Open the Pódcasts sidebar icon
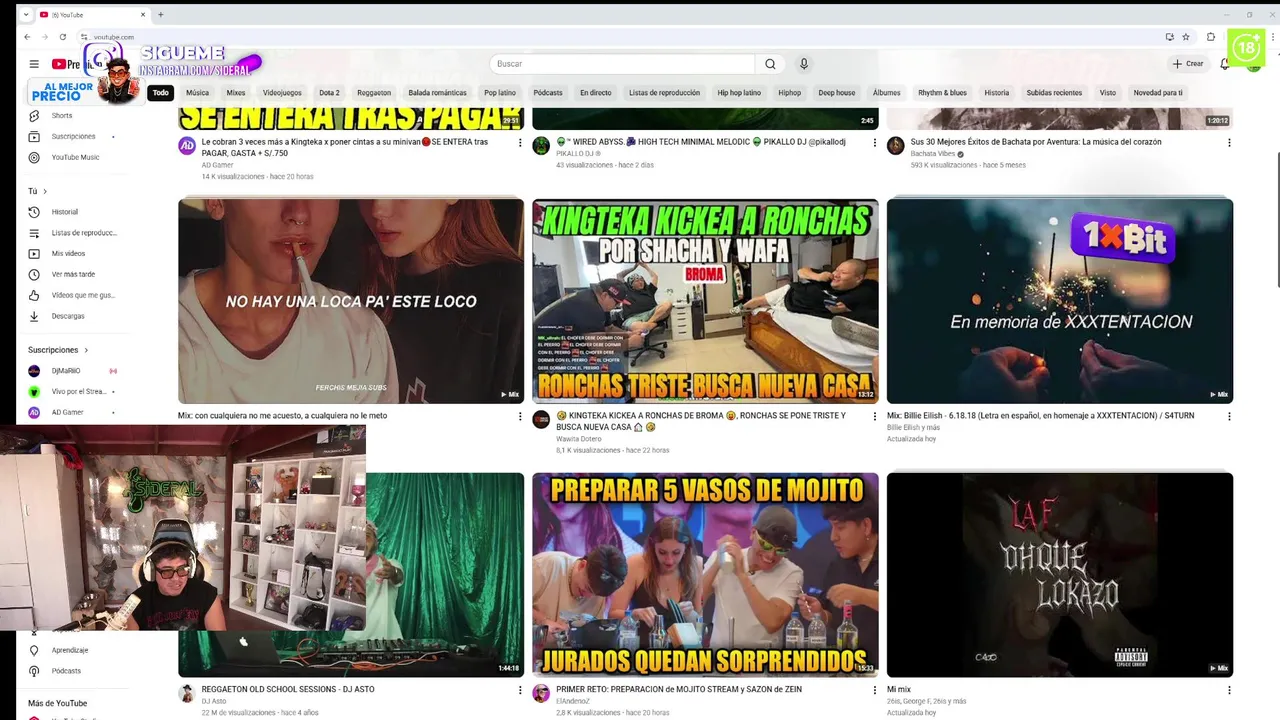Viewport: 1280px width, 720px height. [34, 671]
